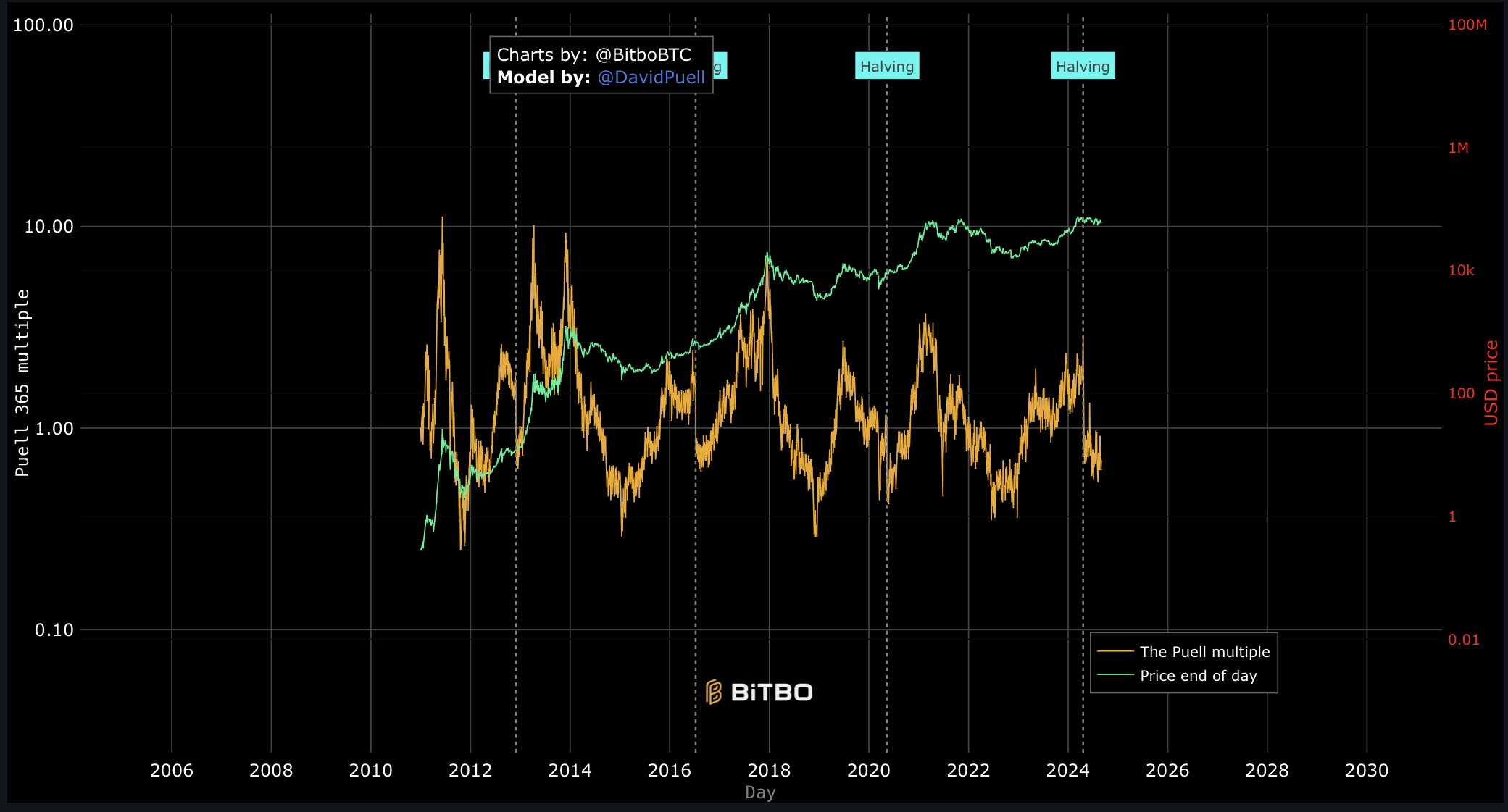Screen dimensions: 1508x812
Task: Click the 2024 Halving label
Action: click(x=1083, y=67)
